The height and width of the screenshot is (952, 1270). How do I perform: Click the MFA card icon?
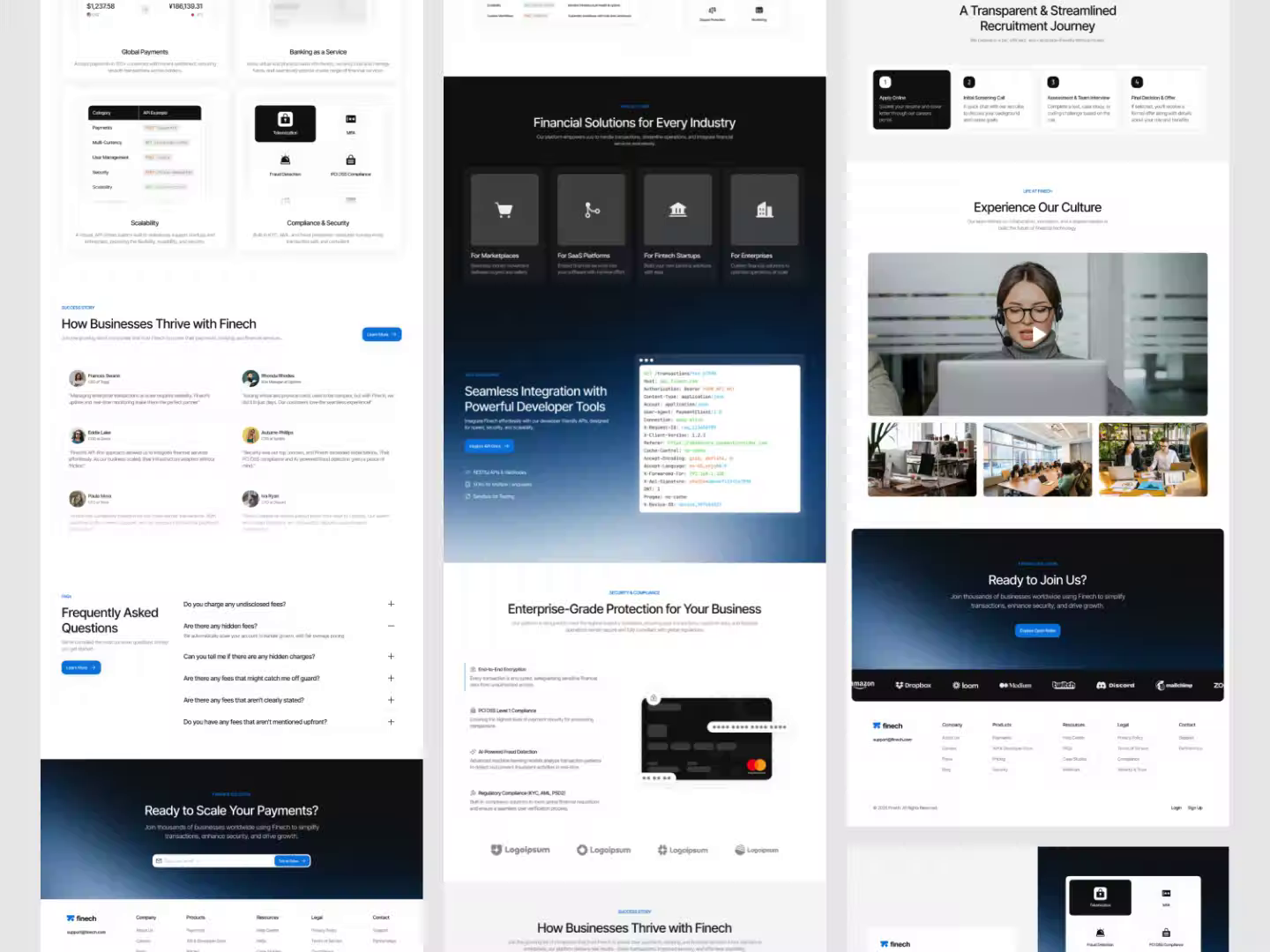click(351, 119)
